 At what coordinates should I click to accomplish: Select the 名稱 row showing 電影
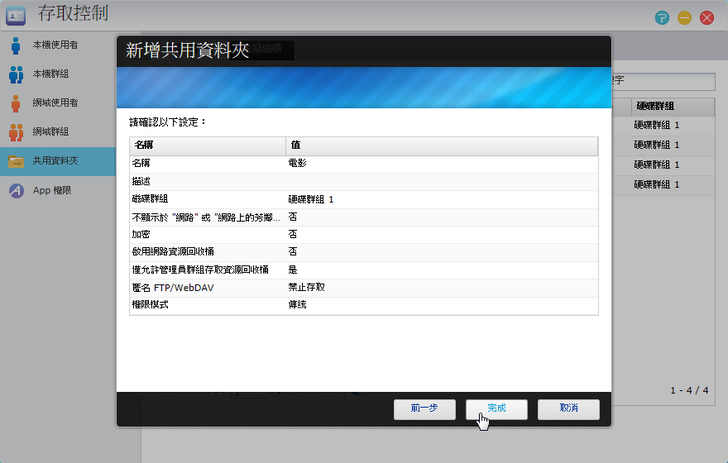[363, 162]
